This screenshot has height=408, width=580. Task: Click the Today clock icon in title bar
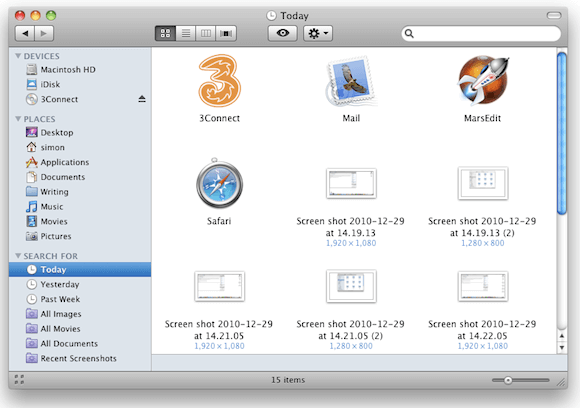click(271, 15)
